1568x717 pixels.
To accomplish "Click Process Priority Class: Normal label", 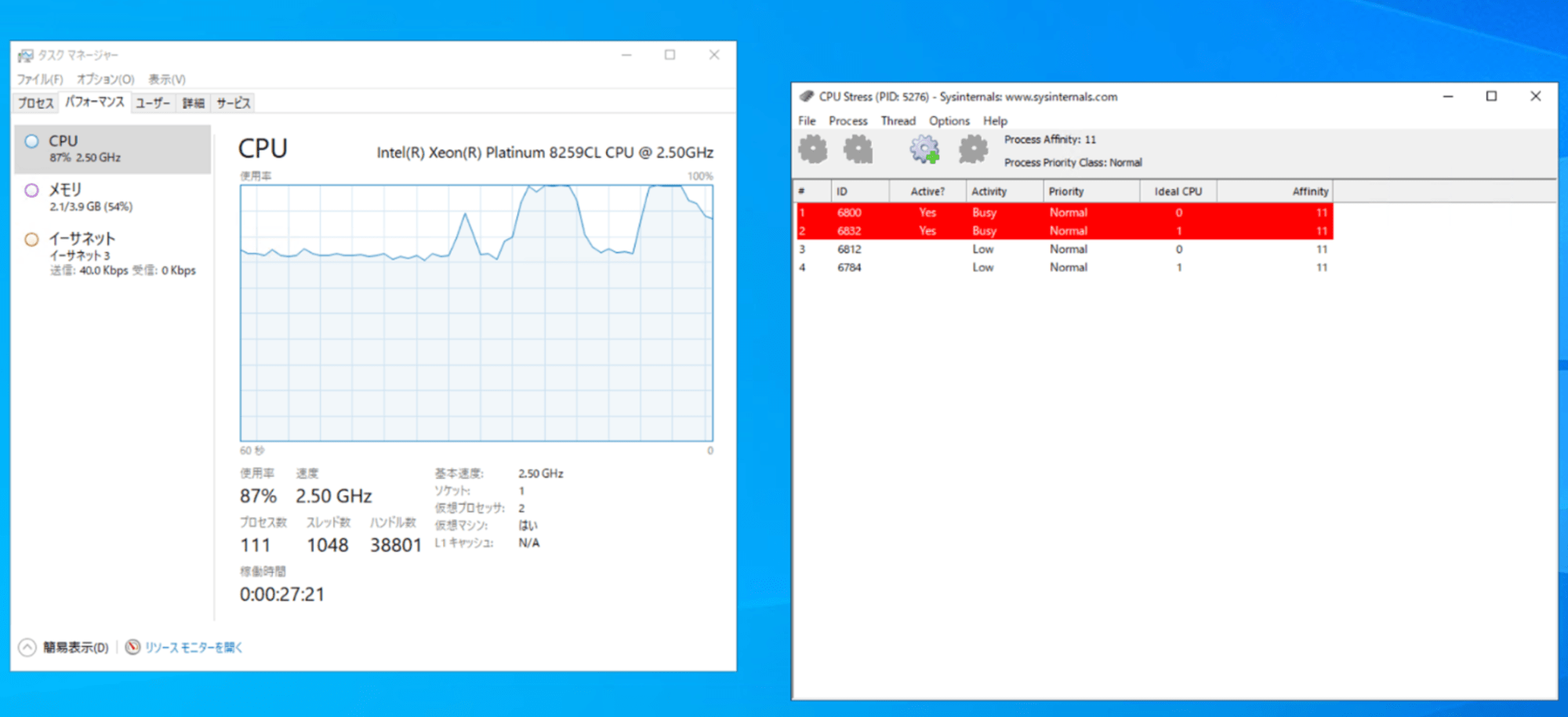I will click(x=1073, y=162).
